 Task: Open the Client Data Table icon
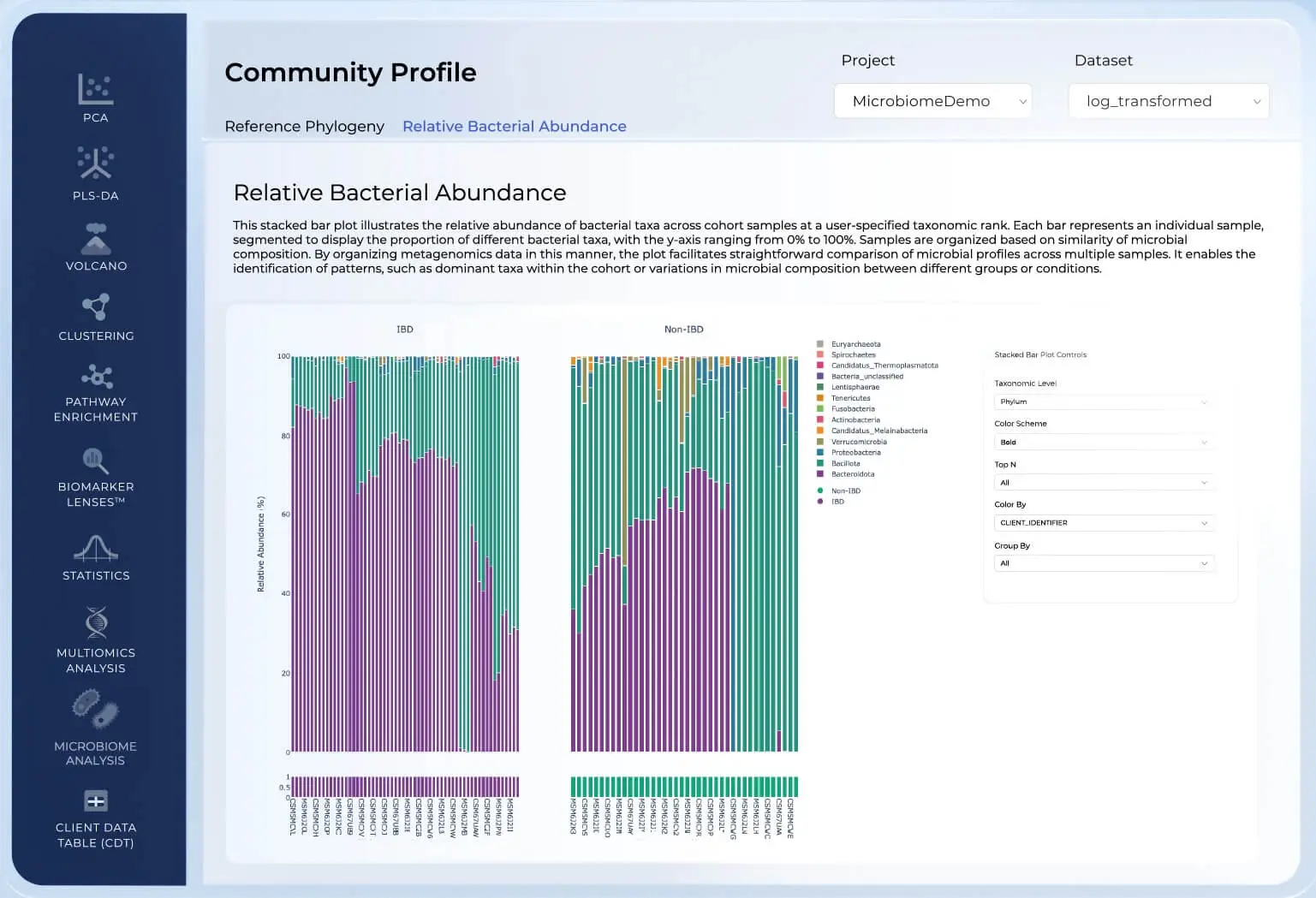[x=96, y=801]
